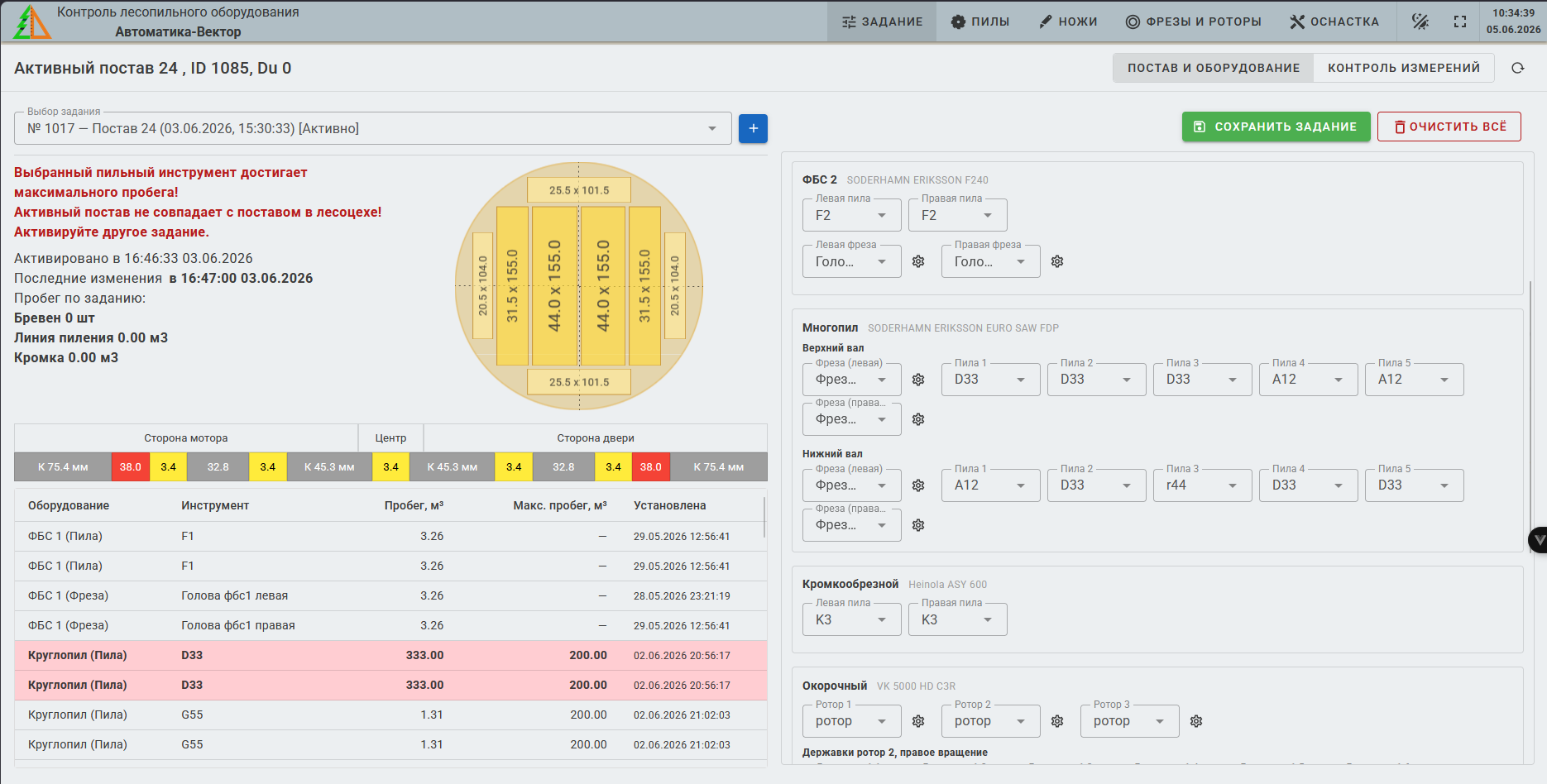Open gear for lower shaft right cutter

[918, 525]
